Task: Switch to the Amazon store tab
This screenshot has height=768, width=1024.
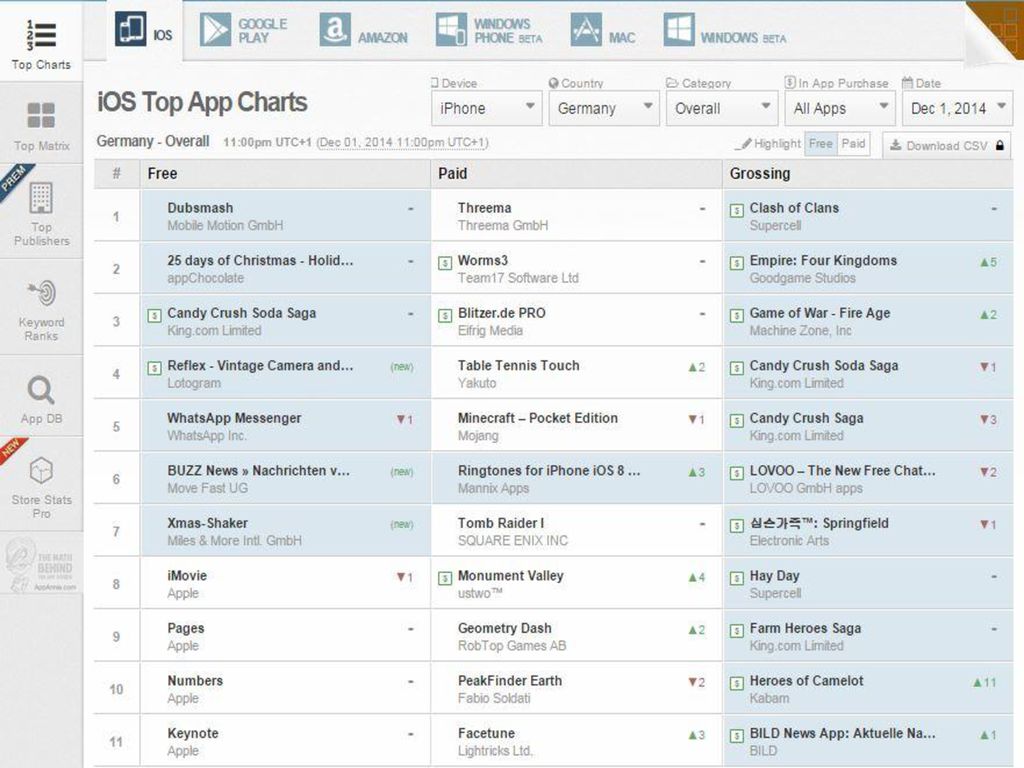Action: tap(364, 31)
